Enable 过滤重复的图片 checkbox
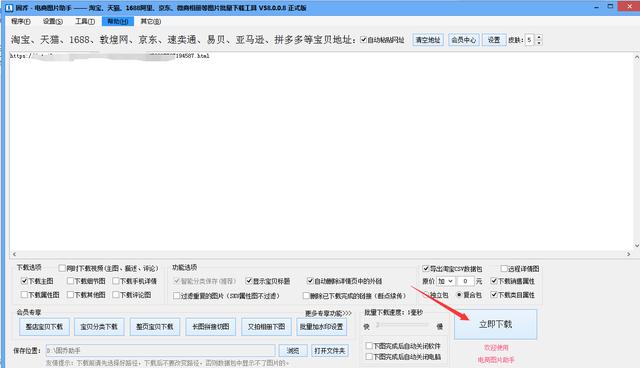The image size is (640, 368). 176,295
